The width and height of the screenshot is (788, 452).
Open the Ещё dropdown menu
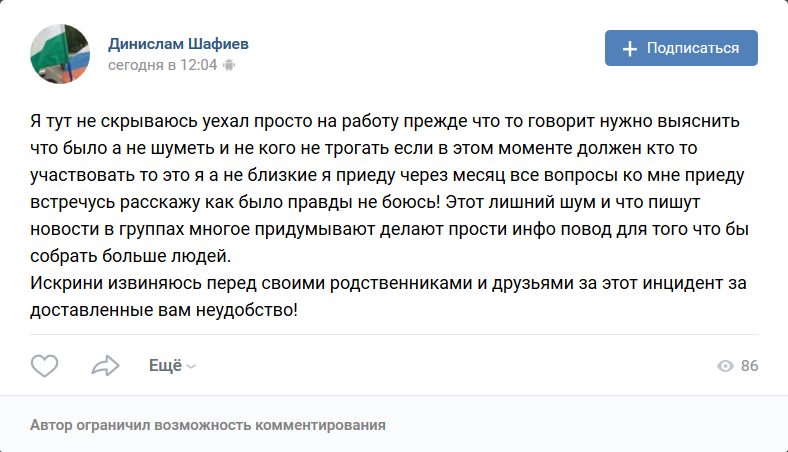click(x=172, y=366)
